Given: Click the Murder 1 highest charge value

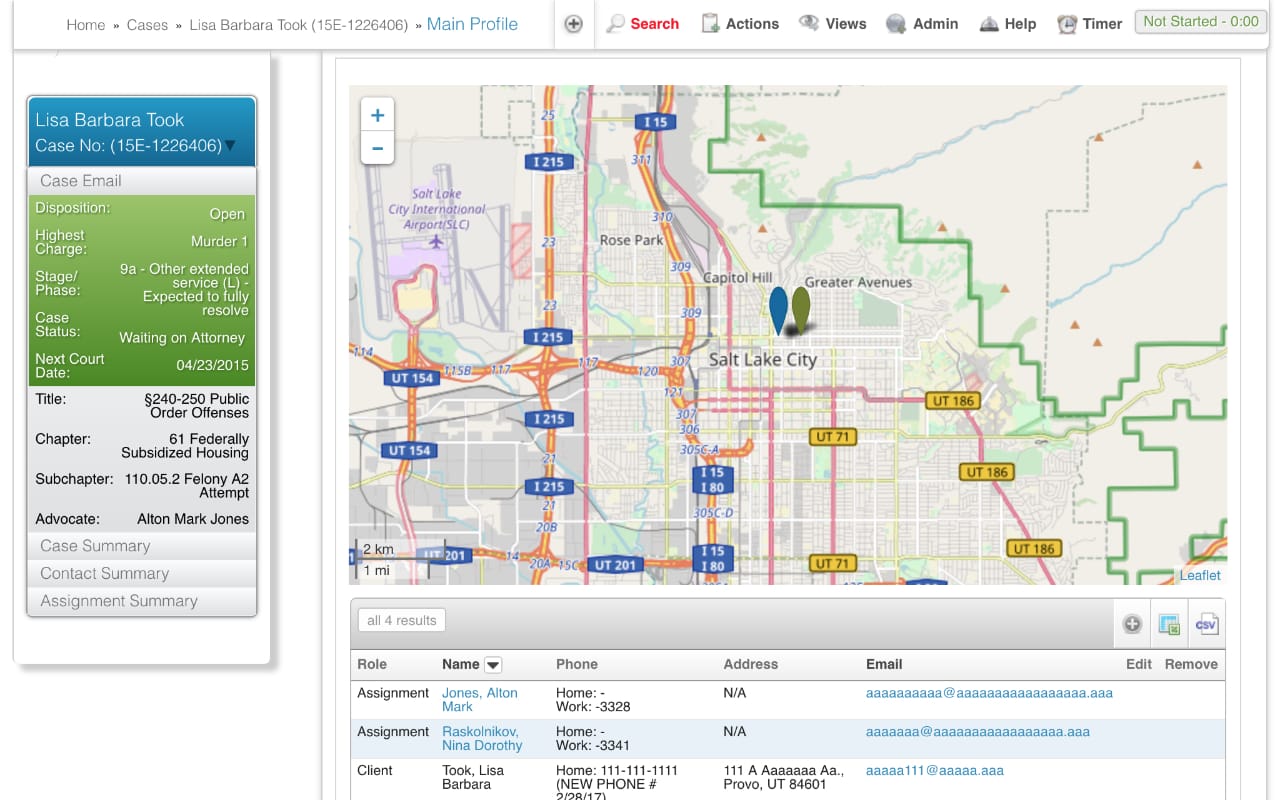Looking at the screenshot, I should tap(219, 242).
